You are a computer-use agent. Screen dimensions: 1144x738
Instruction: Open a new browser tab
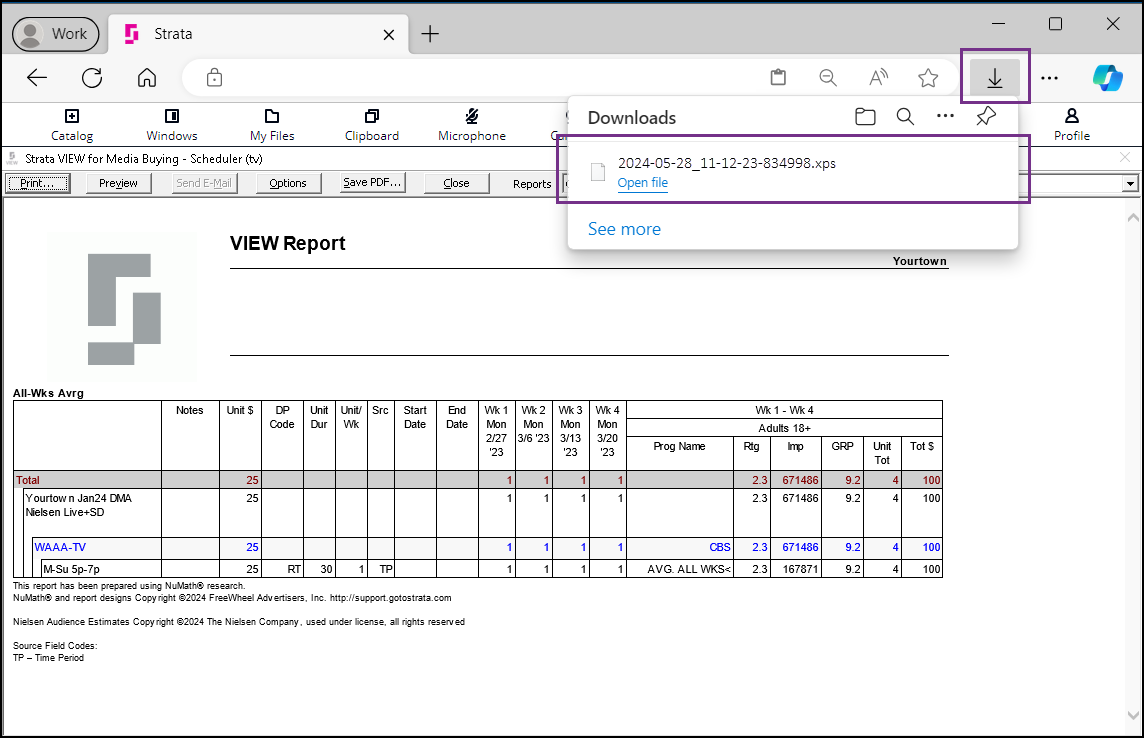click(430, 34)
